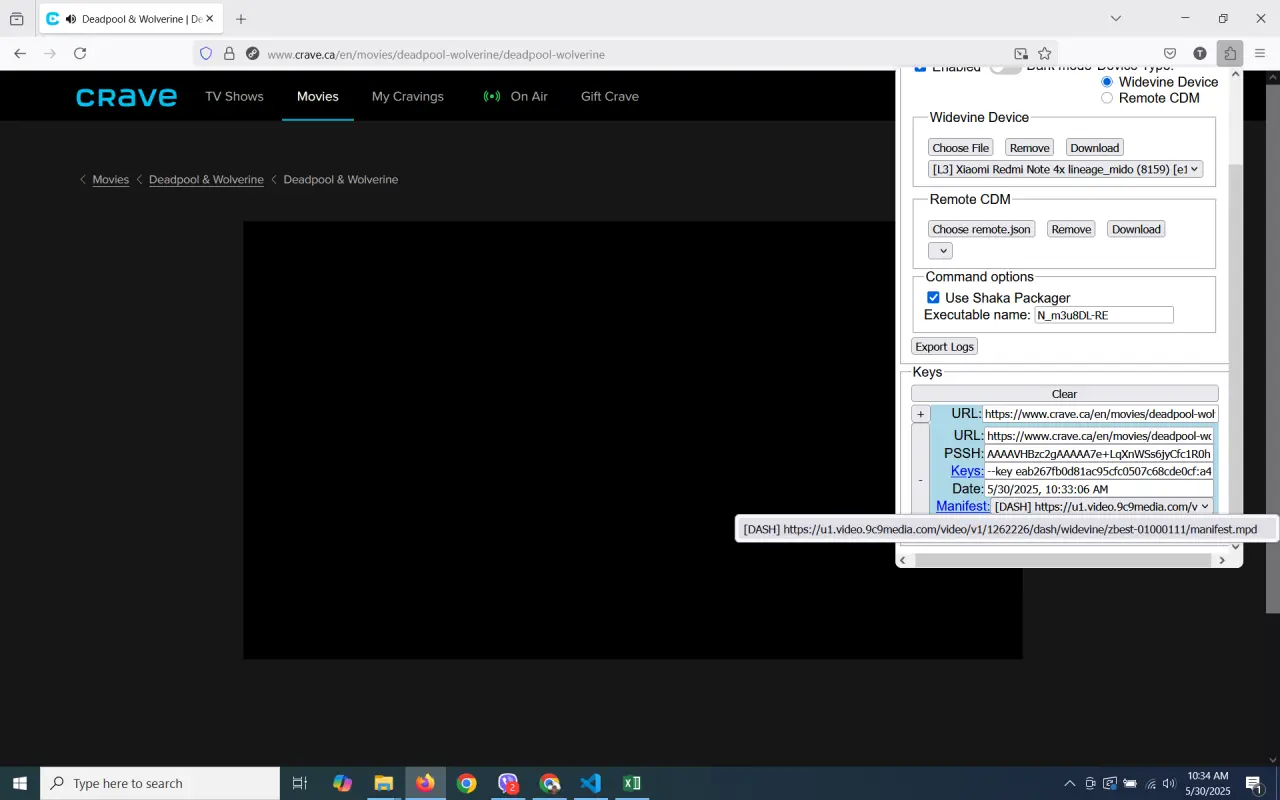
Task: Click the Crave logo
Action: (126, 97)
